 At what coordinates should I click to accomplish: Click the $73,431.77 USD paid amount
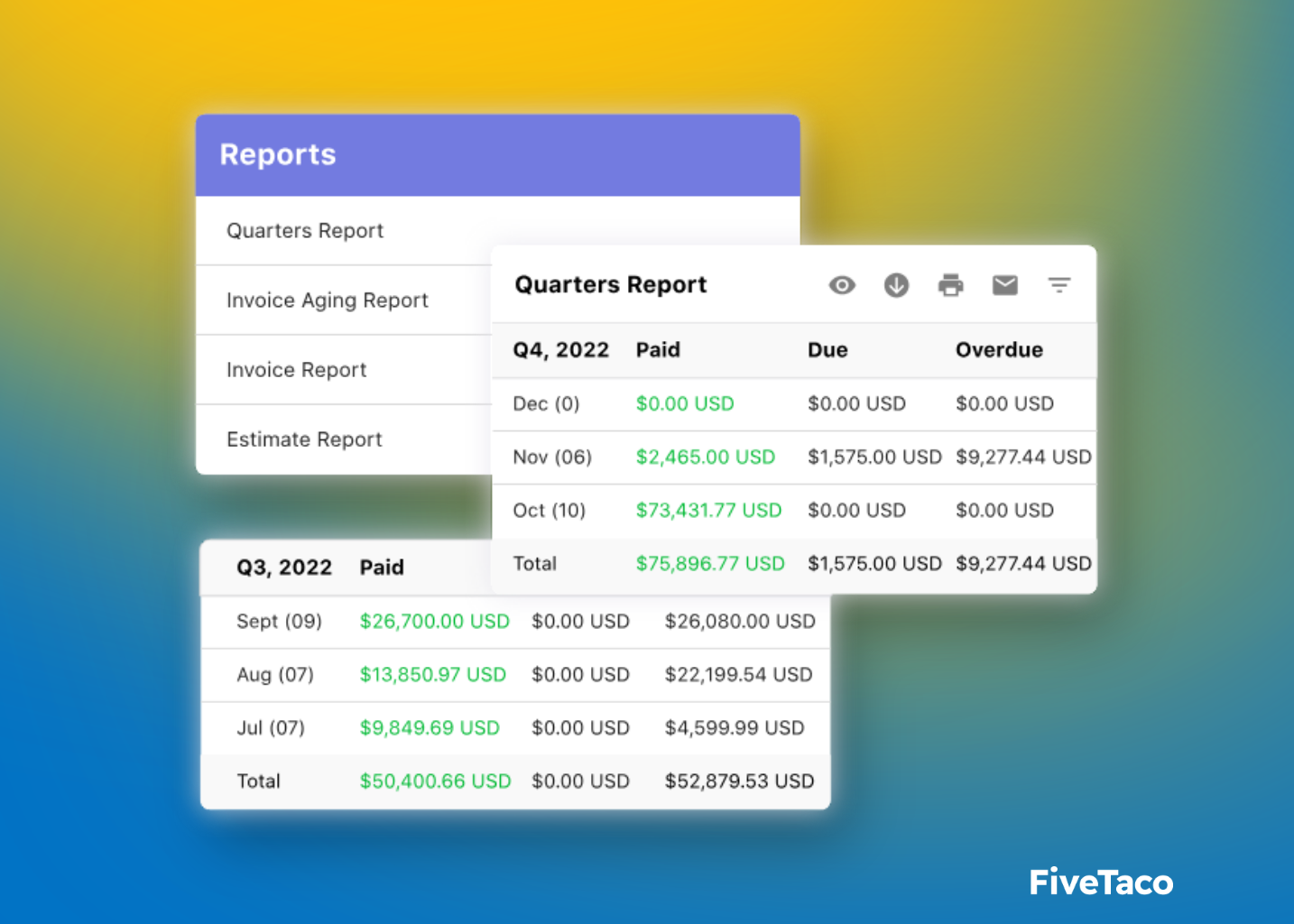tap(708, 511)
